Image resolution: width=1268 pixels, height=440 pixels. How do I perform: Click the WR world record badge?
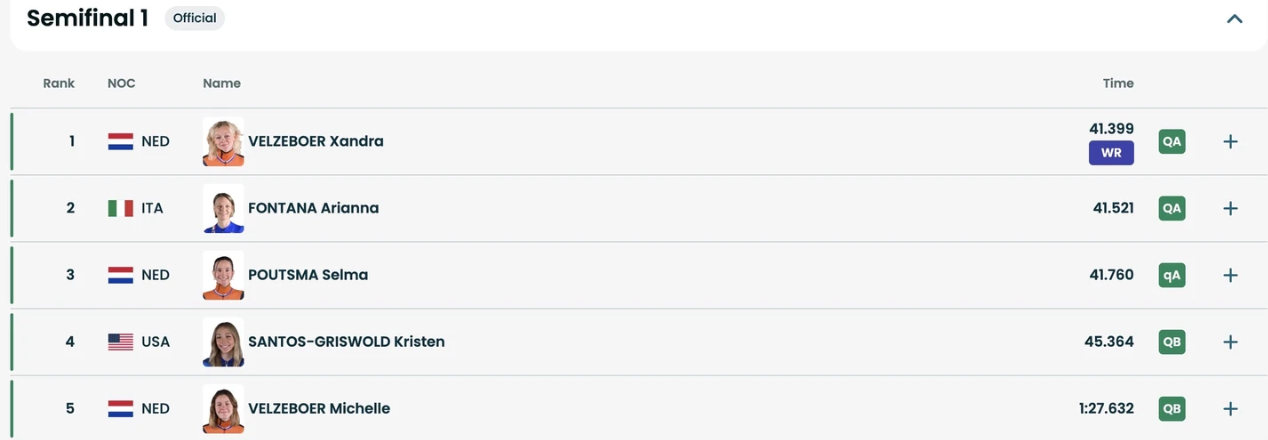point(1111,153)
